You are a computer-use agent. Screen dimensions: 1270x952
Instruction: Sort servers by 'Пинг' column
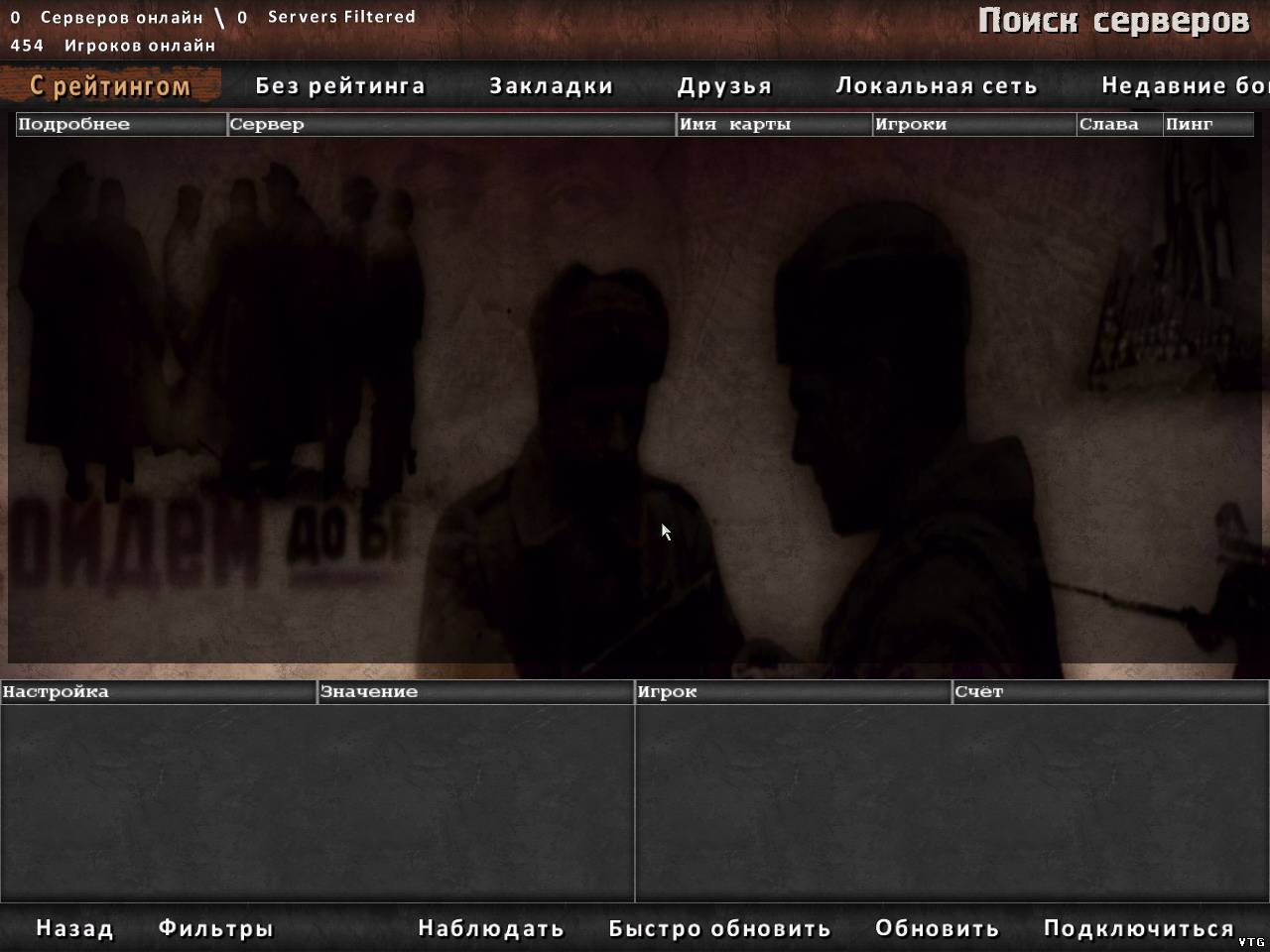click(x=1207, y=124)
